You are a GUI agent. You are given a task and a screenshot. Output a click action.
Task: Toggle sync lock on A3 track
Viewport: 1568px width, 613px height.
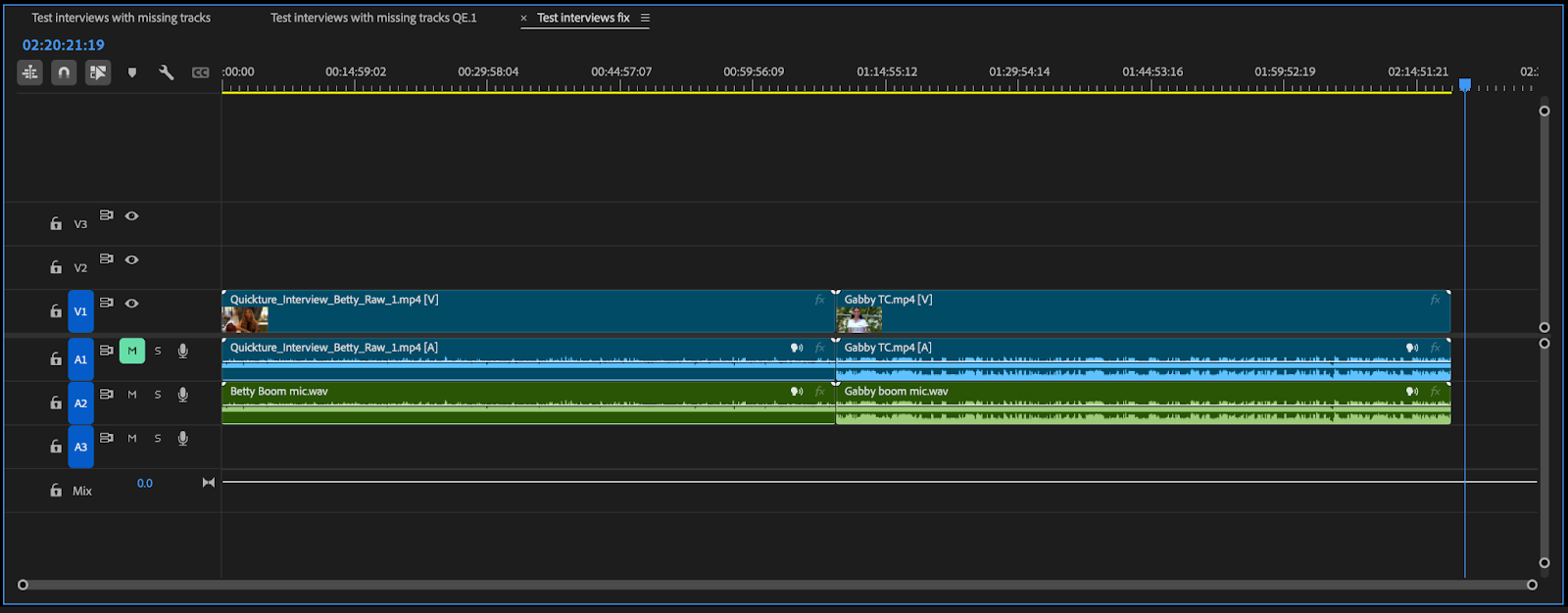[107, 438]
